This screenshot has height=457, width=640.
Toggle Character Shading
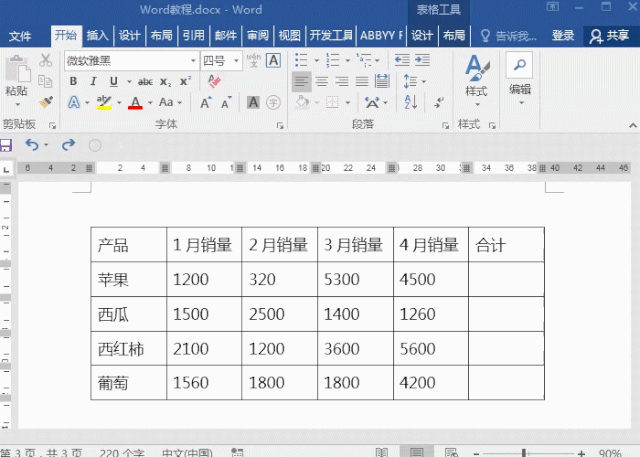point(253,102)
